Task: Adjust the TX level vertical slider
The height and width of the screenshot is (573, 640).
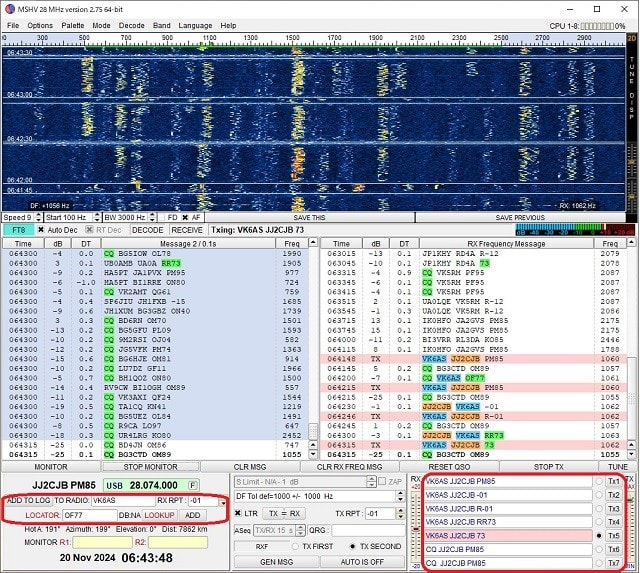Action: pos(630,499)
